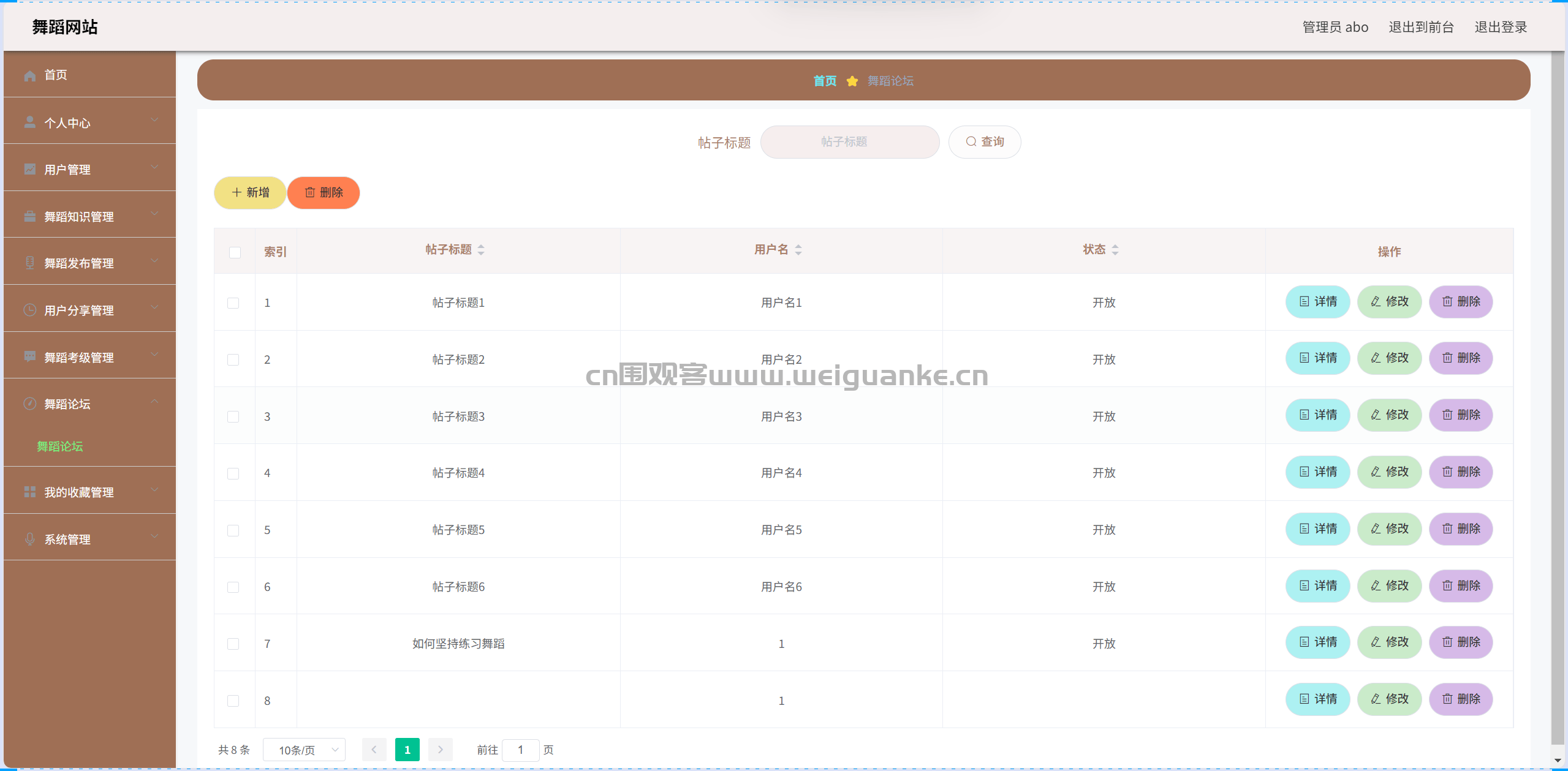The image size is (1568, 771).
Task: Expand 舞蹈知识管理 menu chevron
Action: (x=154, y=214)
